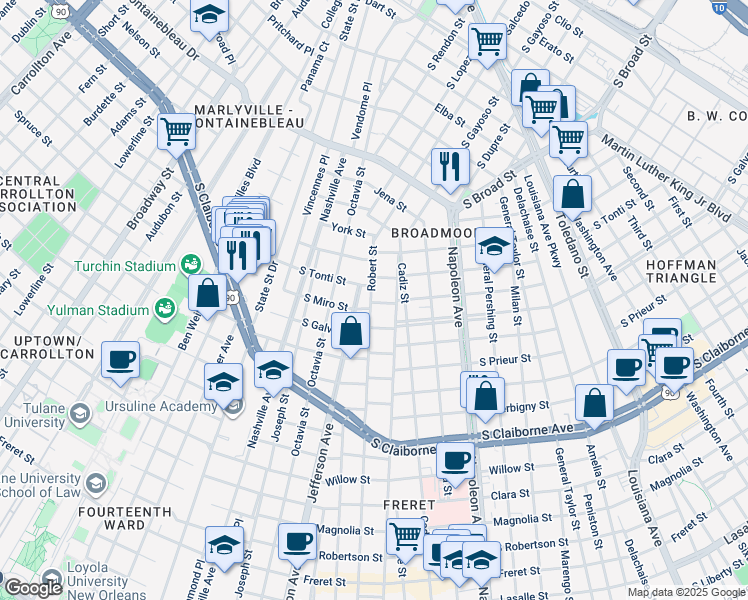Open the school marker near Fontainebleau Dr
The width and height of the screenshot is (748, 600).
[x=209, y=17]
